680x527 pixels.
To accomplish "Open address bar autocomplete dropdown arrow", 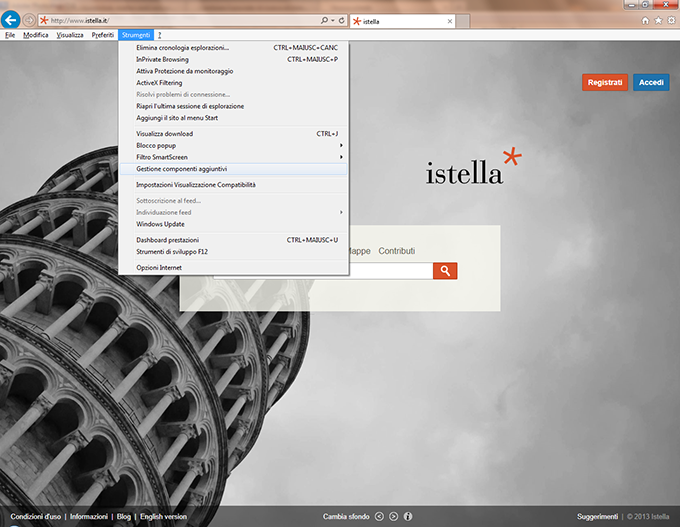I will tap(333, 20).
